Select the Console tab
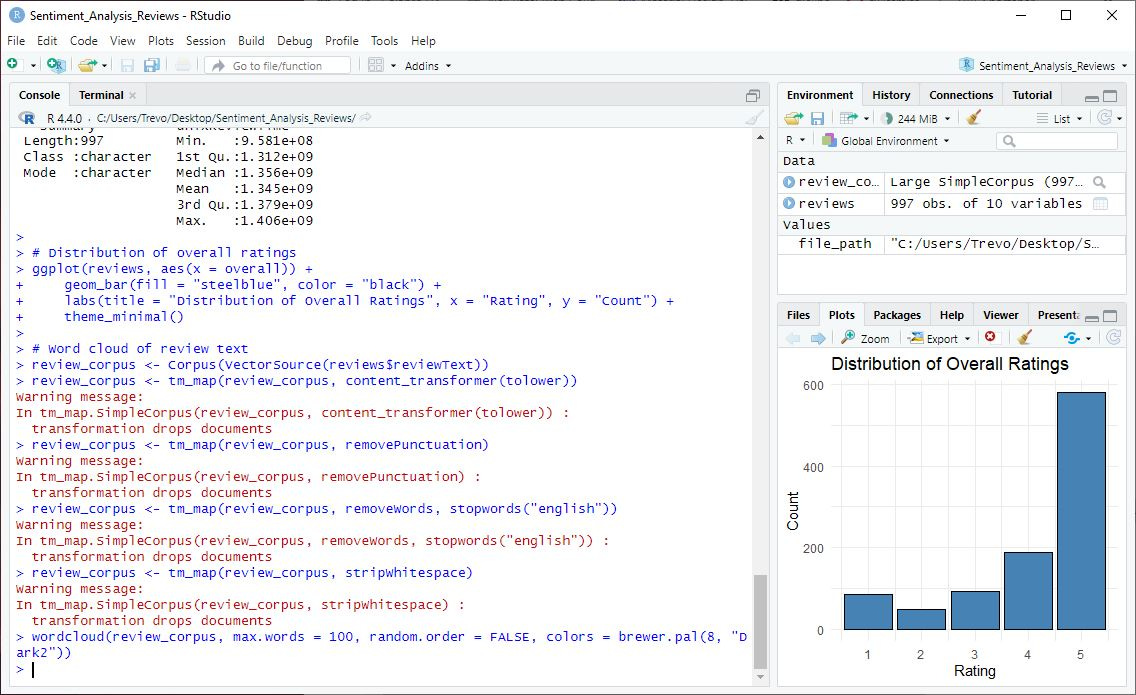This screenshot has width=1136, height=695. (x=39, y=95)
